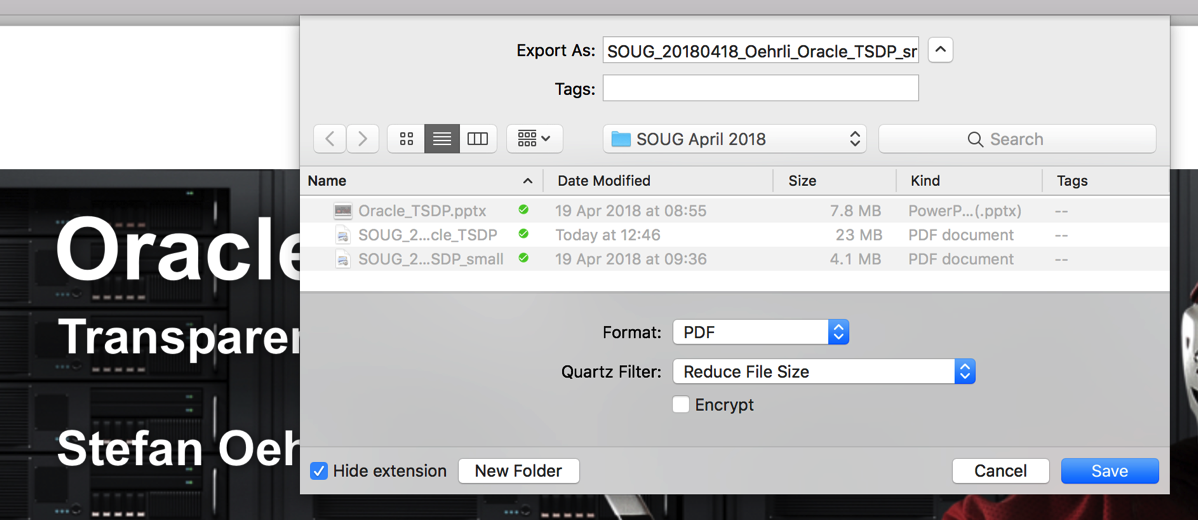This screenshot has height=520, width=1198.
Task: Open the SOUG April 2018 folder popup
Action: coord(734,139)
